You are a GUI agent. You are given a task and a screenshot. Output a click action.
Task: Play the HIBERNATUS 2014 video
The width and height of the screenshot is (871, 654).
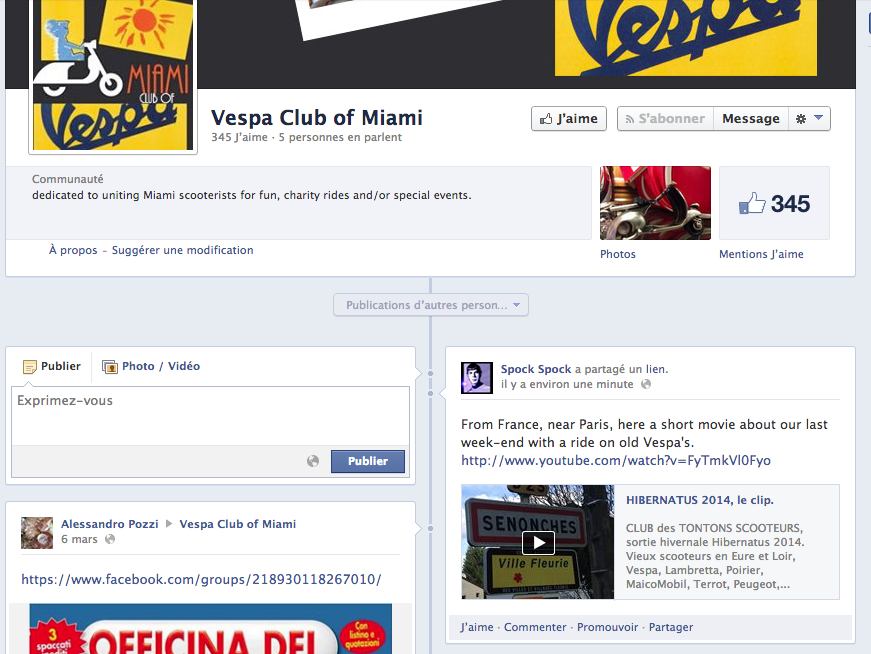coord(538,542)
